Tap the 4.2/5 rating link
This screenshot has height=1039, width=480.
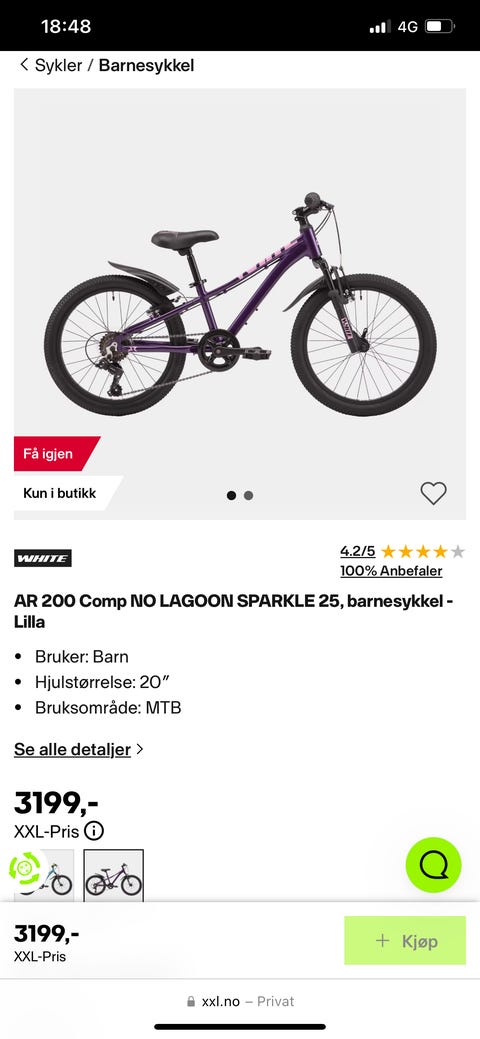[x=358, y=551]
